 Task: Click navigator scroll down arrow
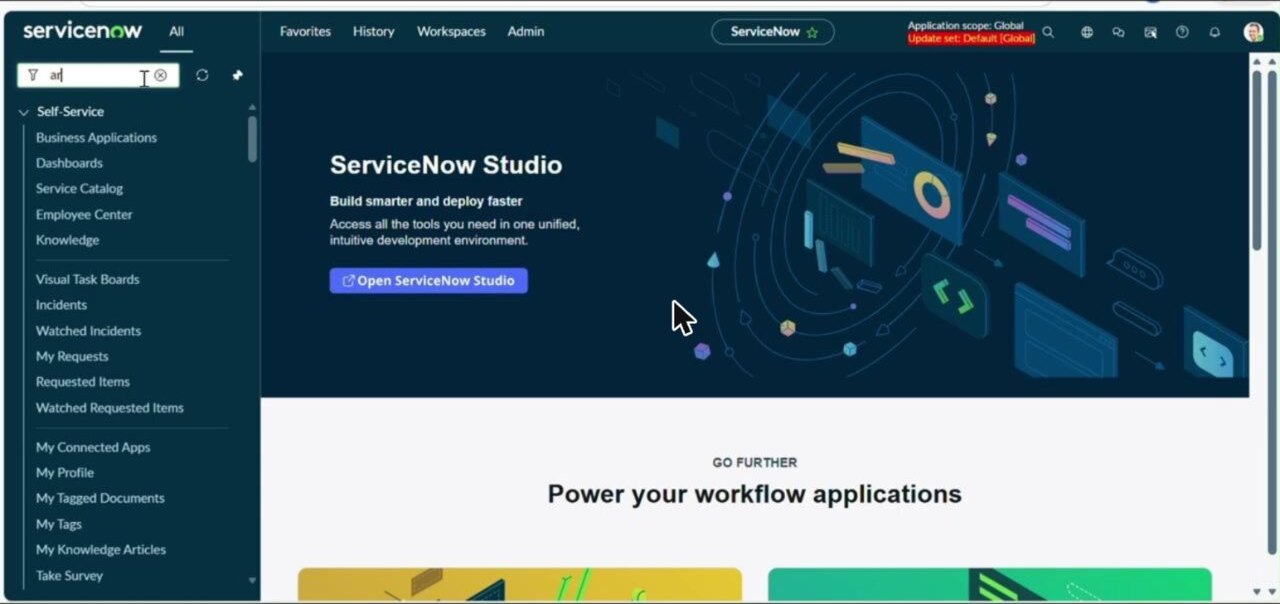[x=252, y=580]
